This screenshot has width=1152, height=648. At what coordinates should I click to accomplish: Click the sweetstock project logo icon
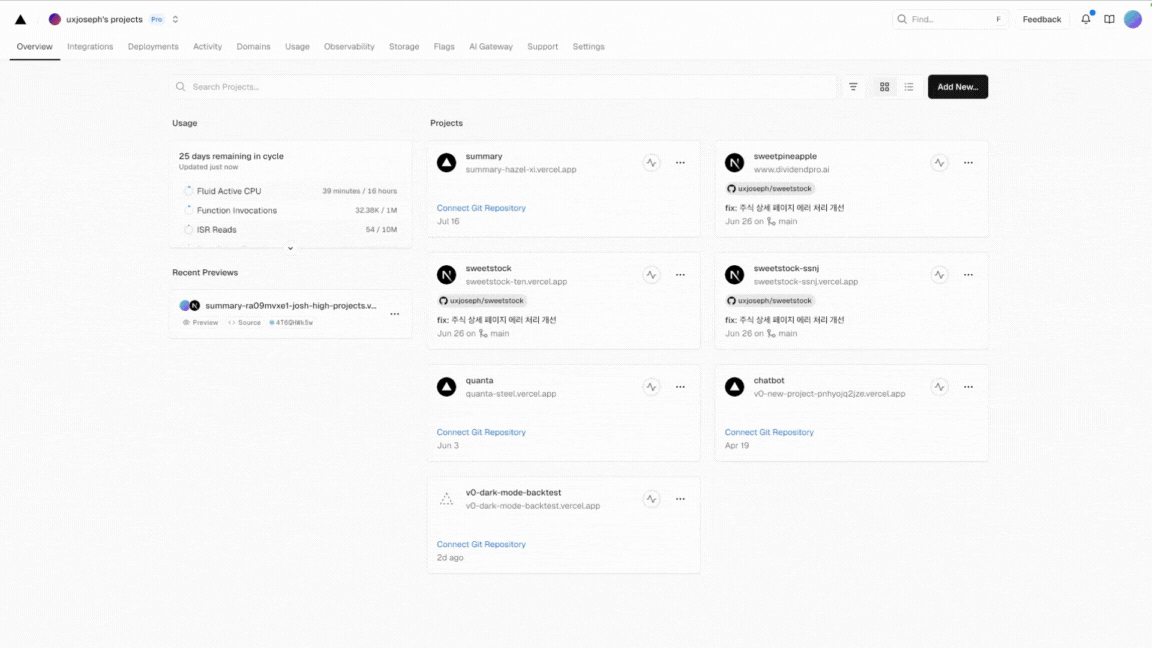click(446, 275)
